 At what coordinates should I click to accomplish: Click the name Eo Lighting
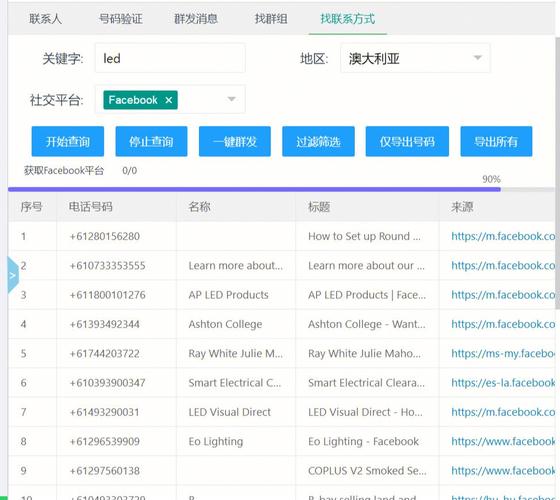216,441
